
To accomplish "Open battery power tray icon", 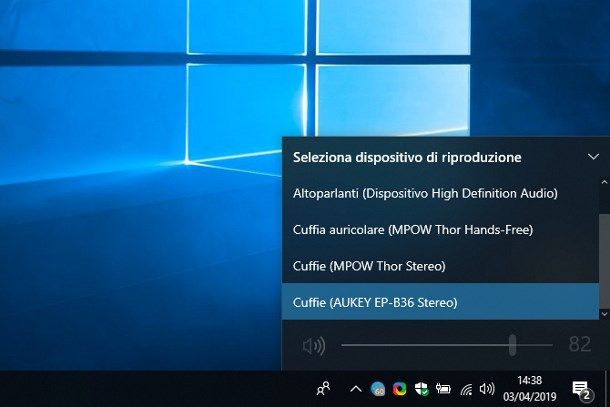I will point(443,388).
